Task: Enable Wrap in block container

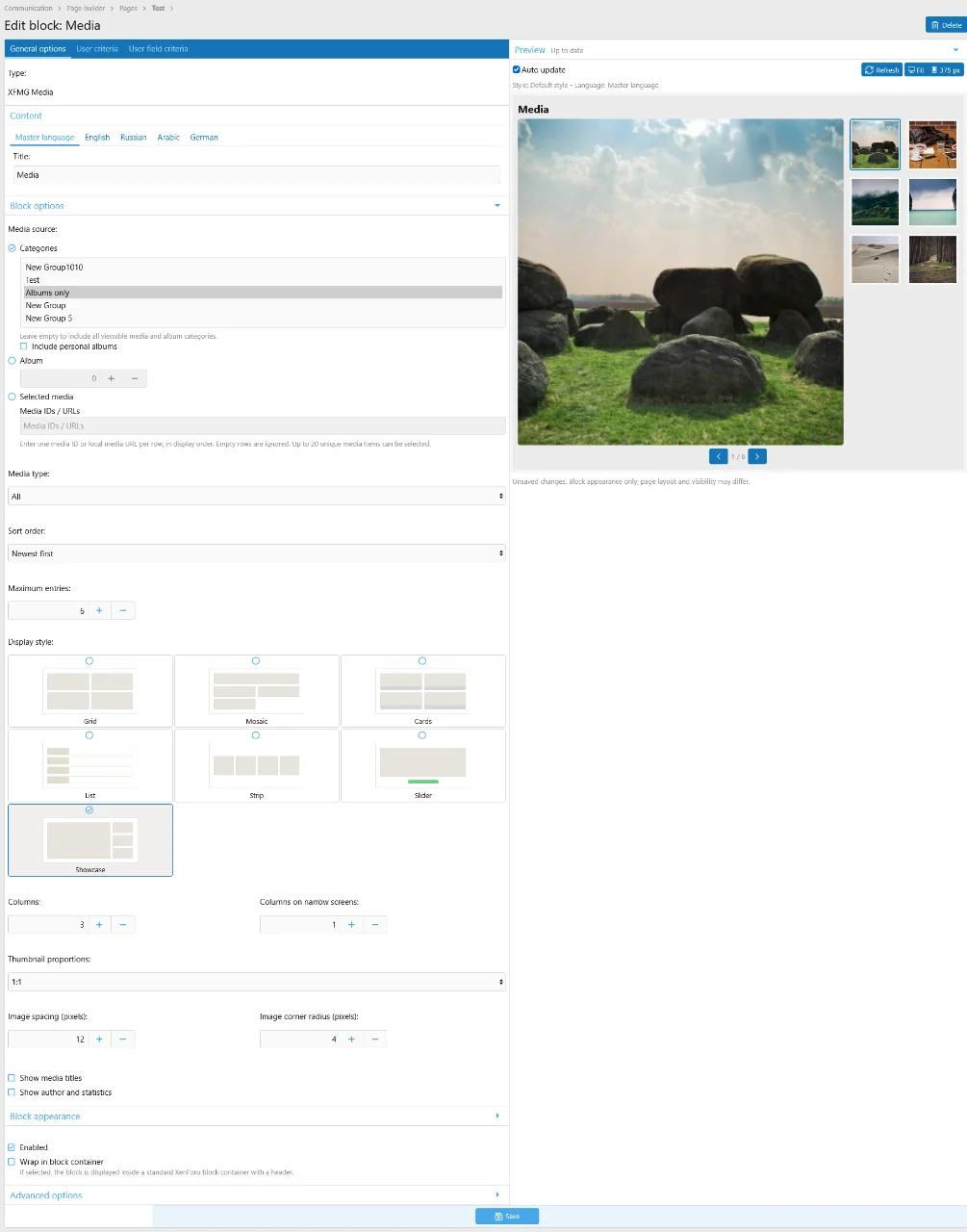Action: pos(12,1162)
